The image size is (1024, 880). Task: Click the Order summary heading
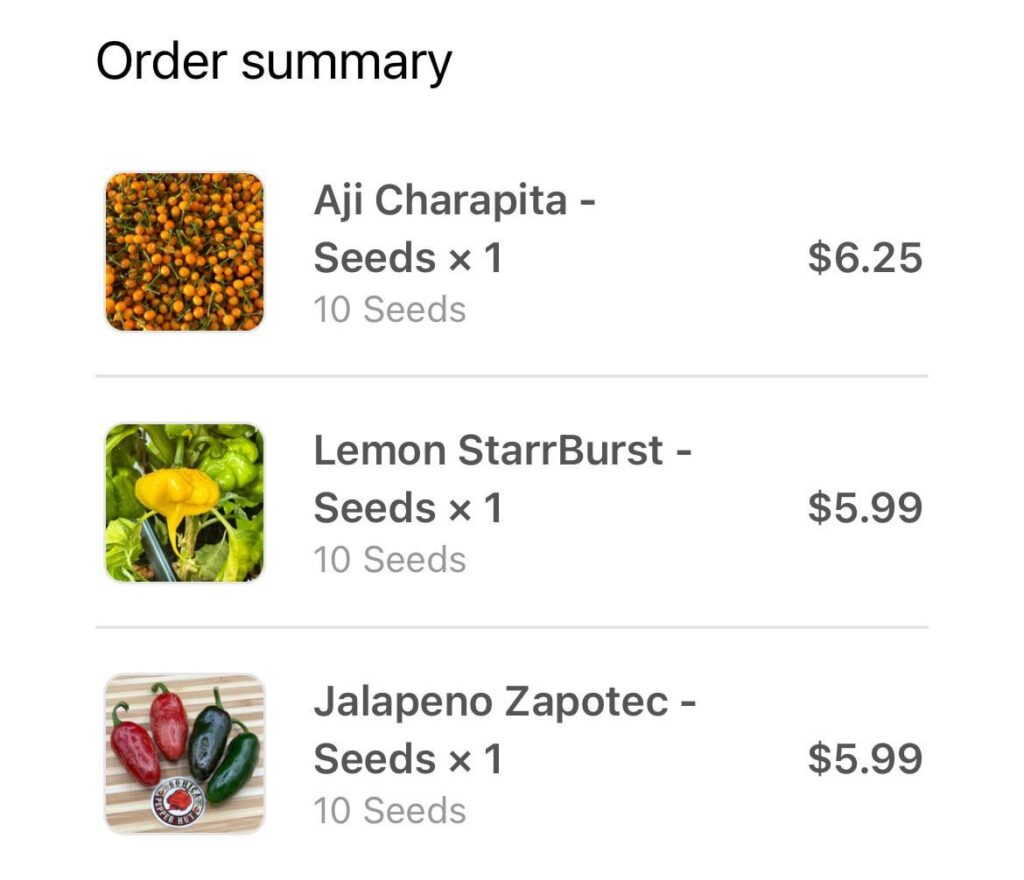click(x=272, y=60)
